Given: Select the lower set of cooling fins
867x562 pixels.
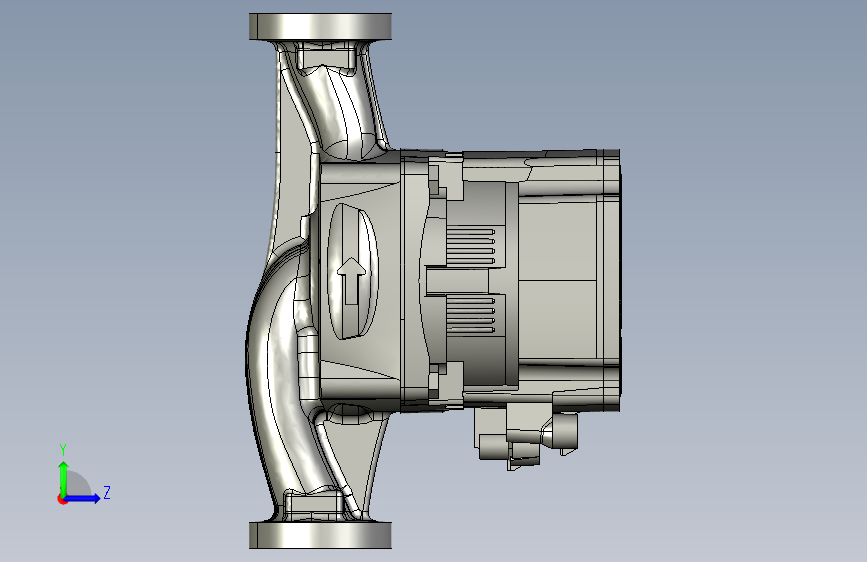Looking at the screenshot, I should pyautogui.click(x=471, y=315).
